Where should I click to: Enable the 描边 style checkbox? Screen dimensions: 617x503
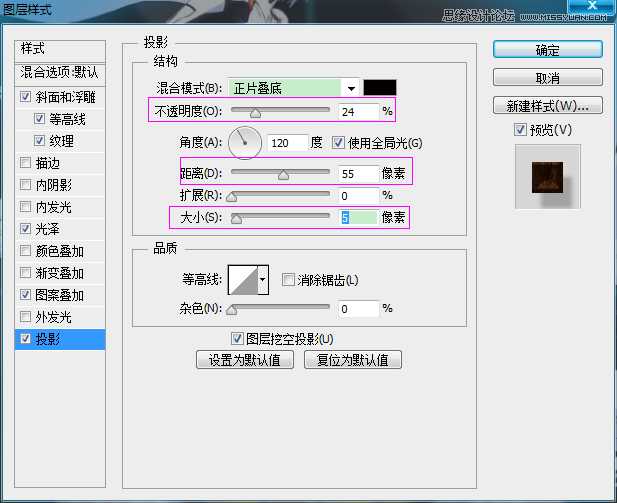click(x=25, y=163)
